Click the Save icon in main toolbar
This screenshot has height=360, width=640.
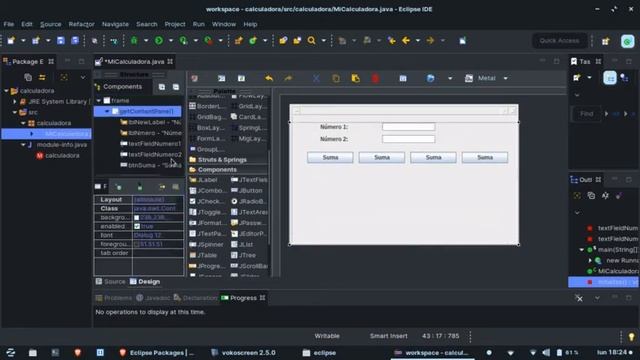click(x=61, y=40)
